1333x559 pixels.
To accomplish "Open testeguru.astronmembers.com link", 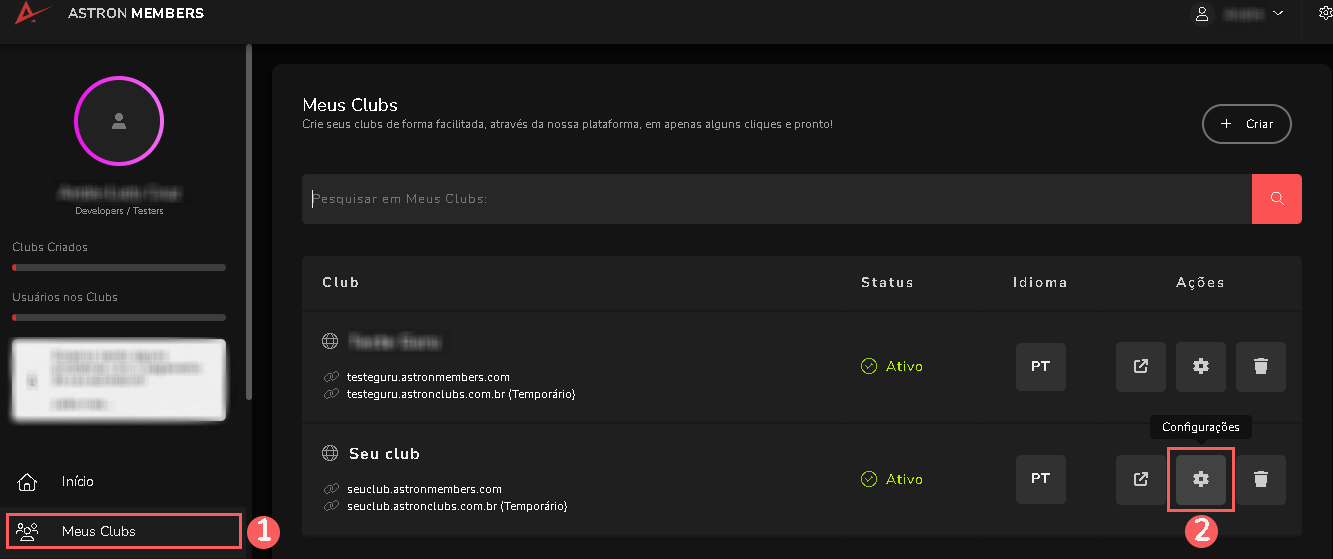I will pos(428,377).
